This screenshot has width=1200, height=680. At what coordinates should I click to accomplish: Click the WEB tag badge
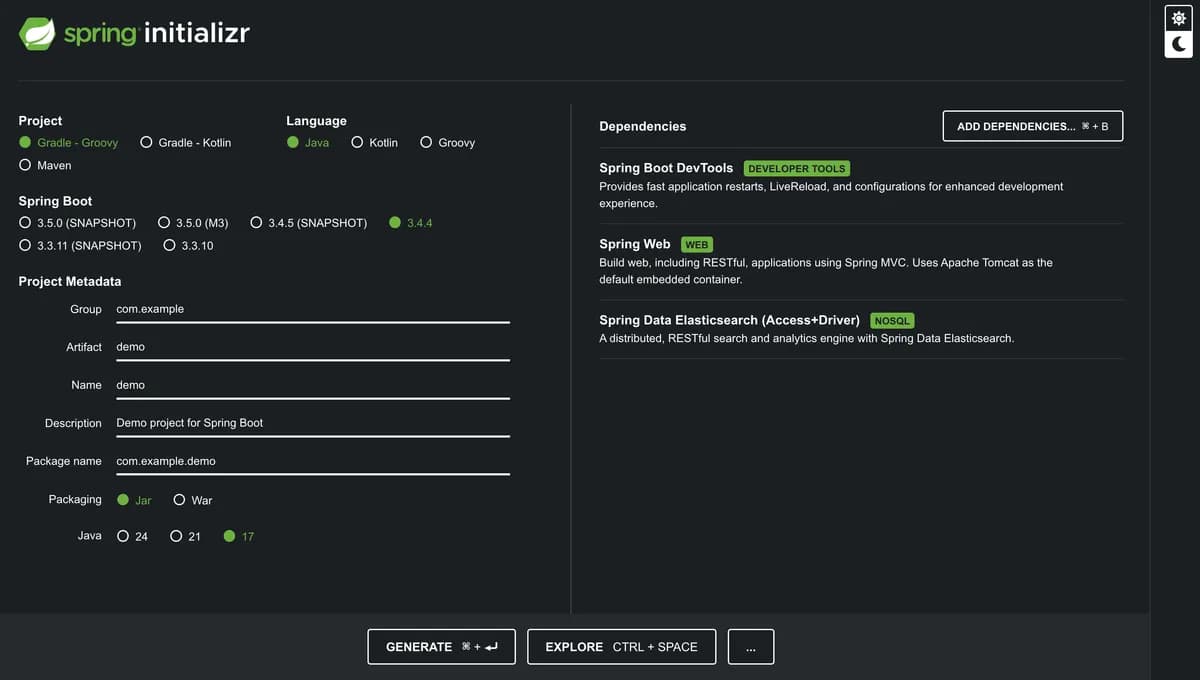697,245
